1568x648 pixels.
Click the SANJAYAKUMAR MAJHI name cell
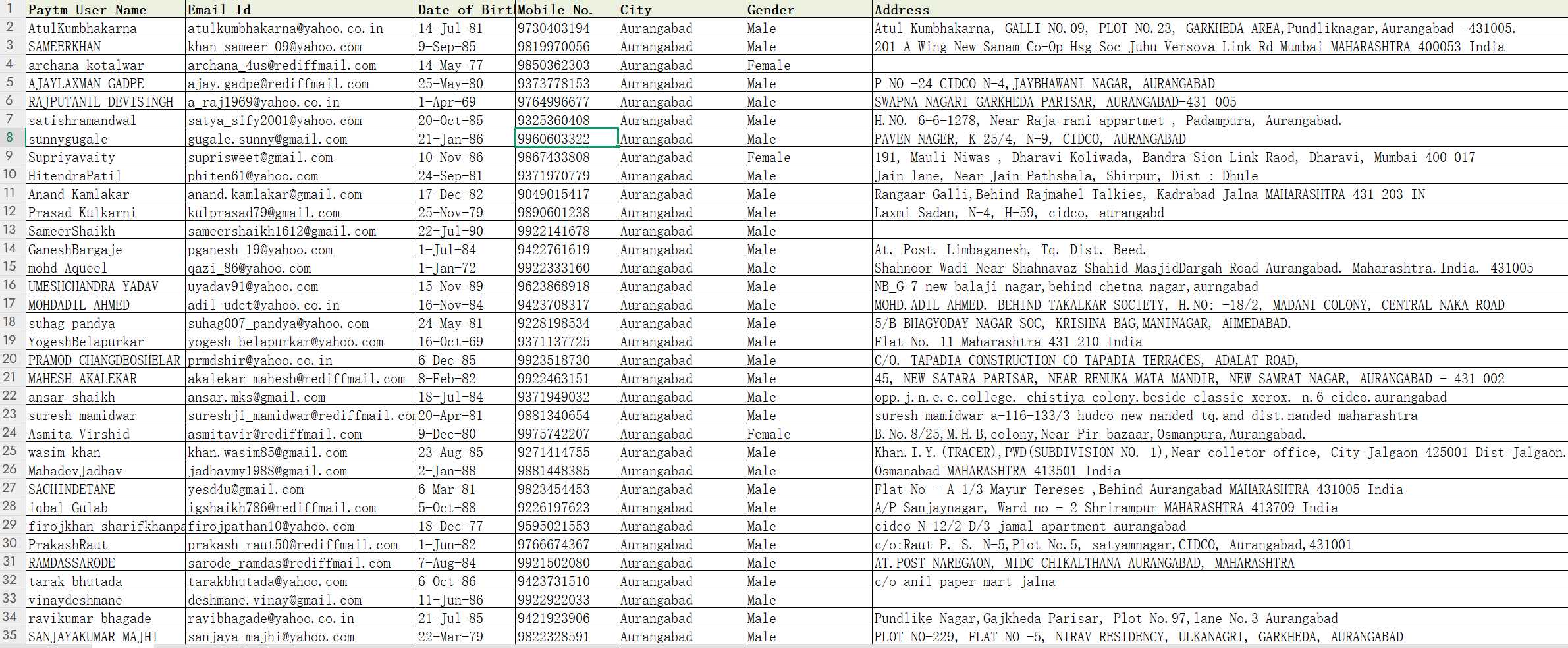tap(105, 636)
